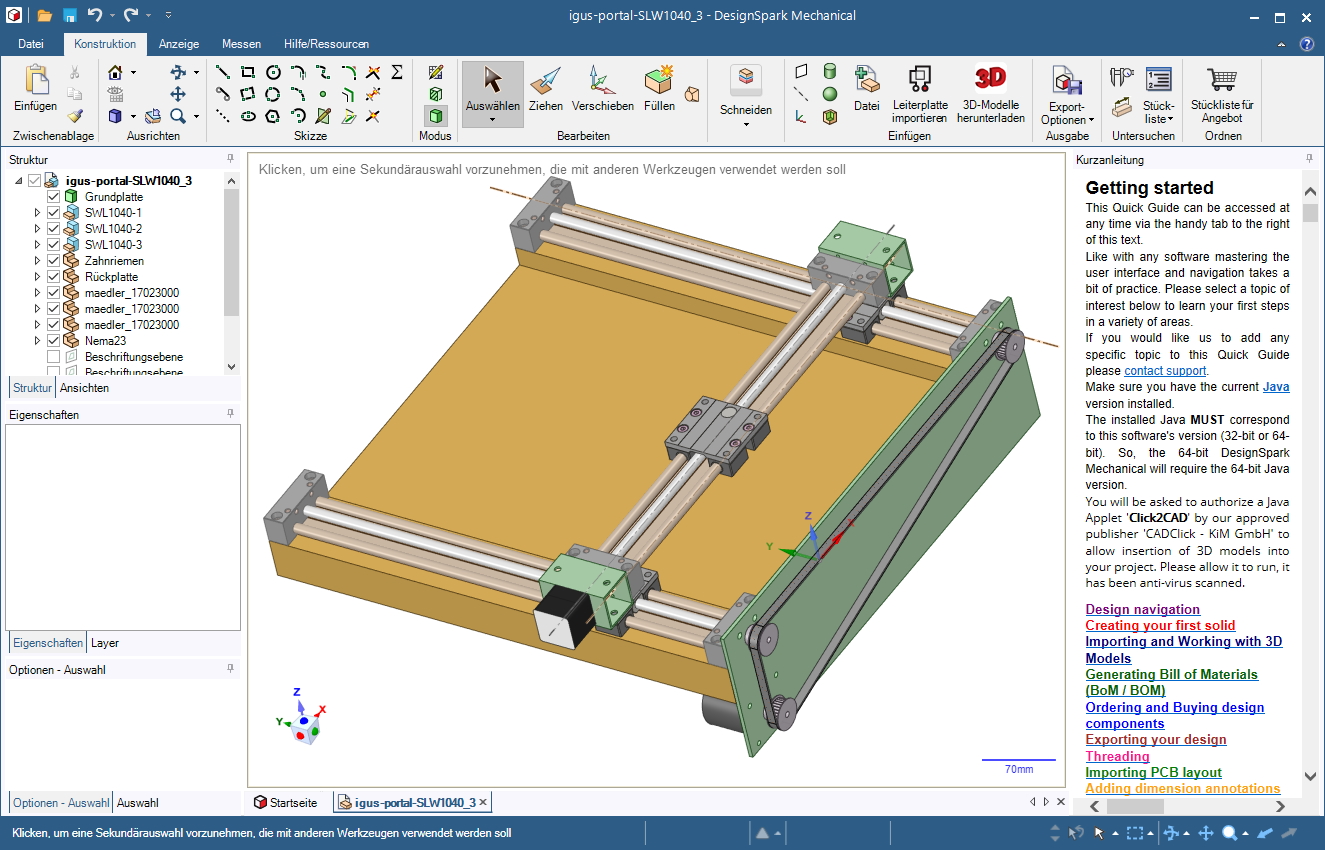Viewport: 1325px width, 850px height.
Task: Insert a sphere from the Einfügen group
Action: click(830, 94)
